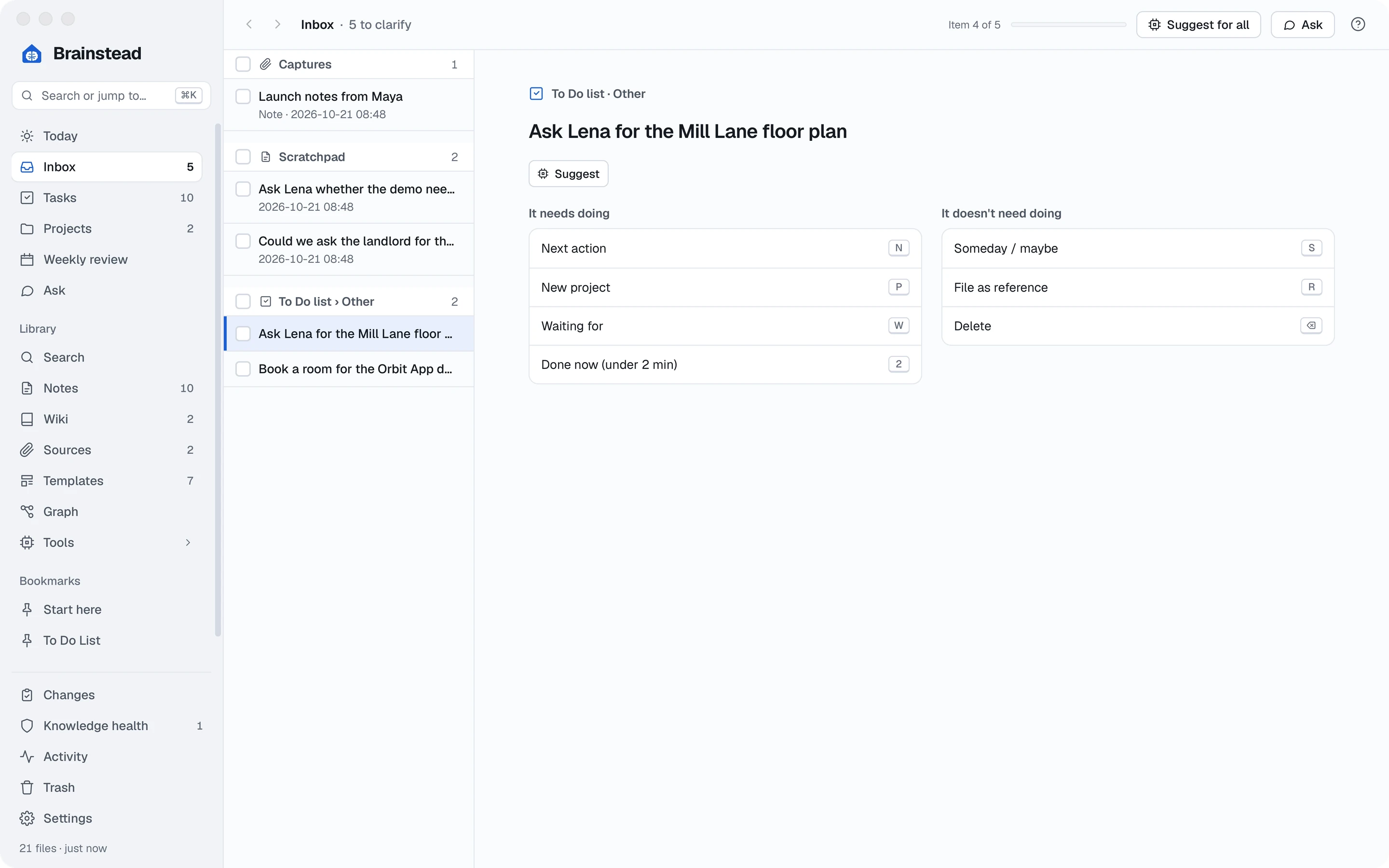The width and height of the screenshot is (1389, 868).
Task: Click the Item 4 of 5 progress bar
Action: 1068,25
